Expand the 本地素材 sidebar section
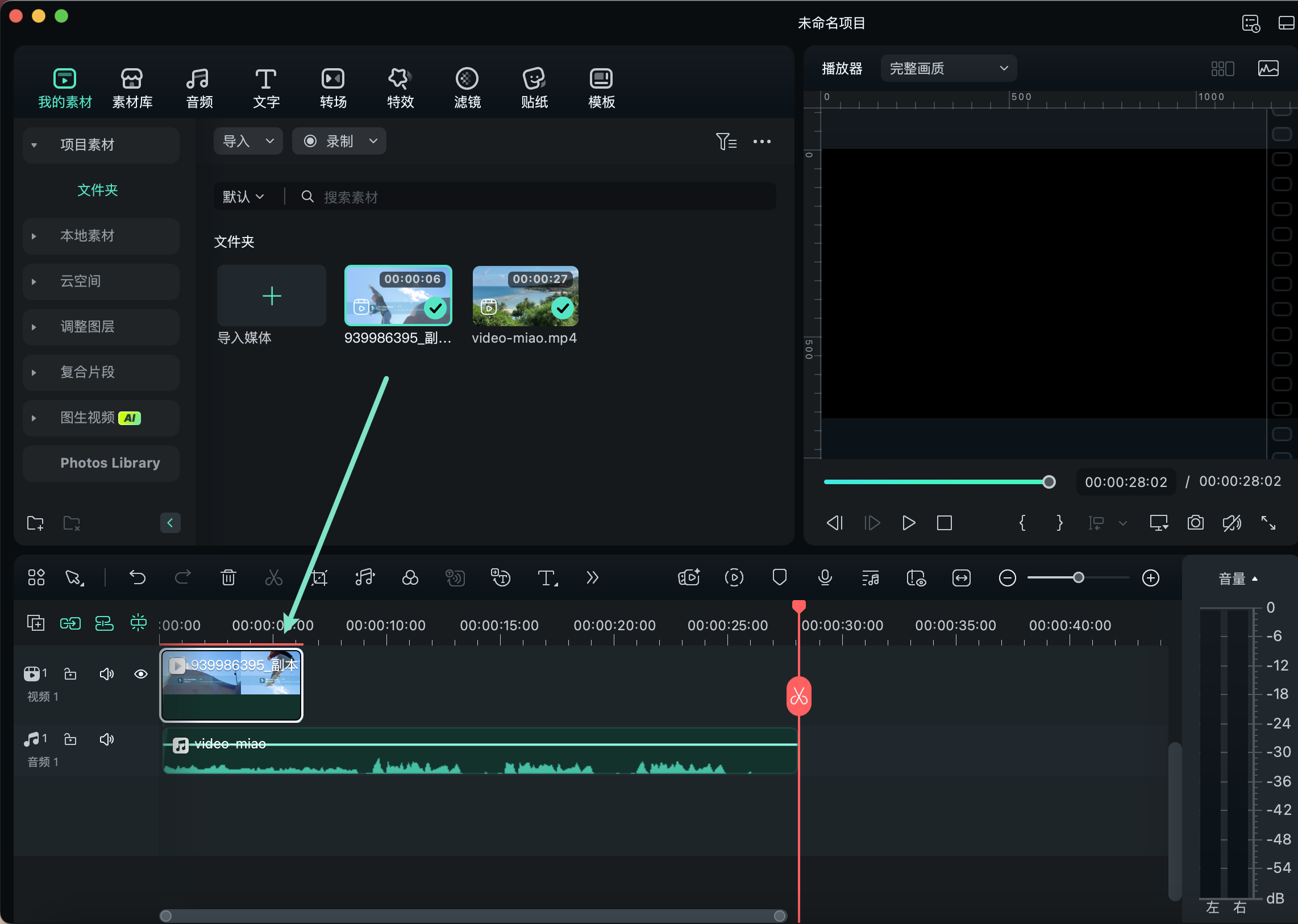 tap(88, 236)
